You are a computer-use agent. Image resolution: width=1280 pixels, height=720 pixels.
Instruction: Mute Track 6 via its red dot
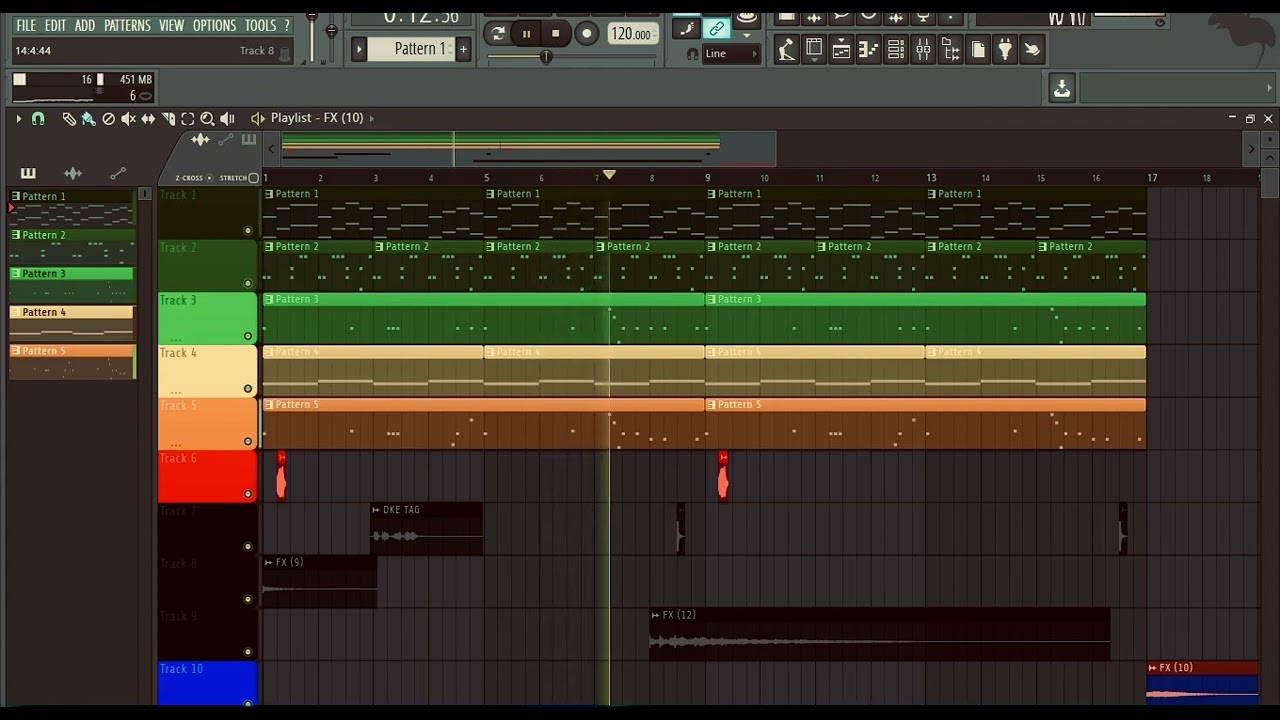pos(248,494)
